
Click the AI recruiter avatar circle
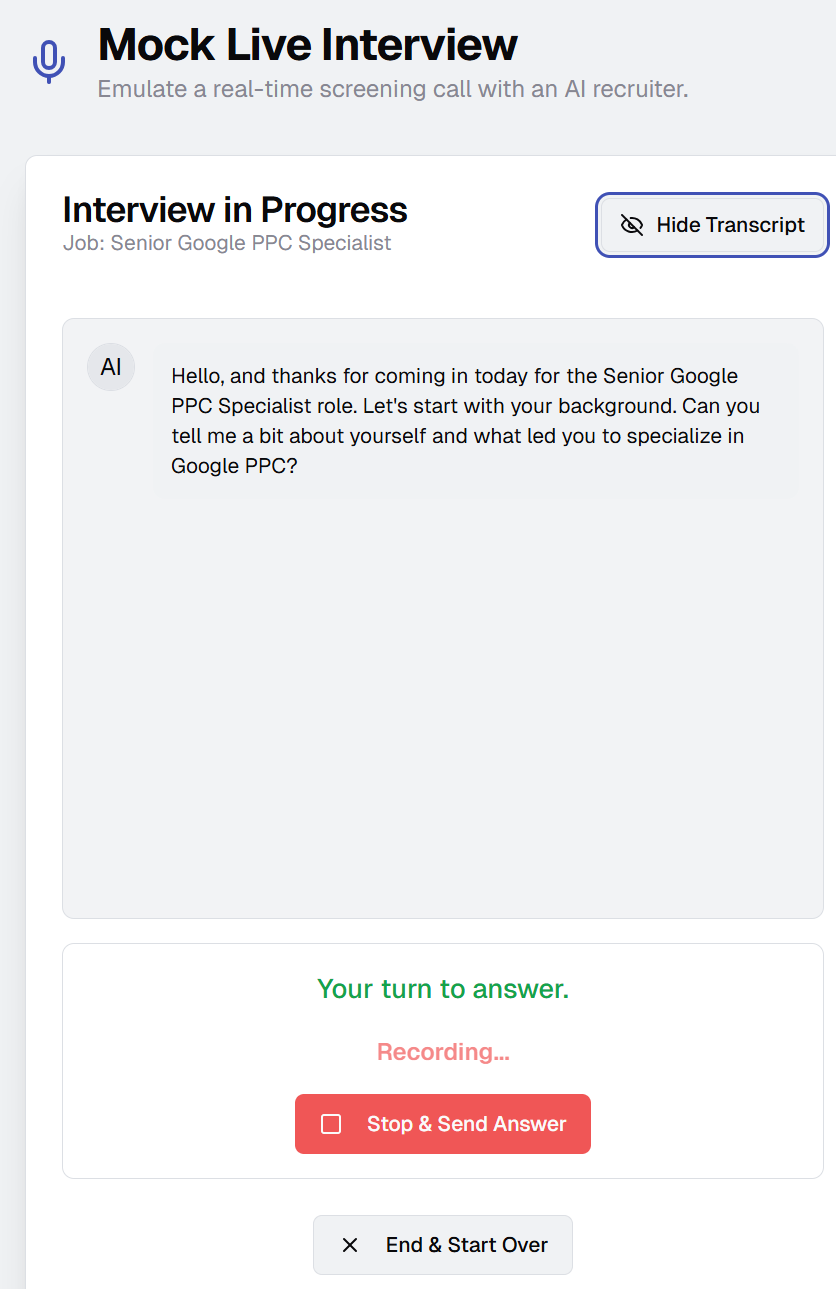(x=111, y=367)
